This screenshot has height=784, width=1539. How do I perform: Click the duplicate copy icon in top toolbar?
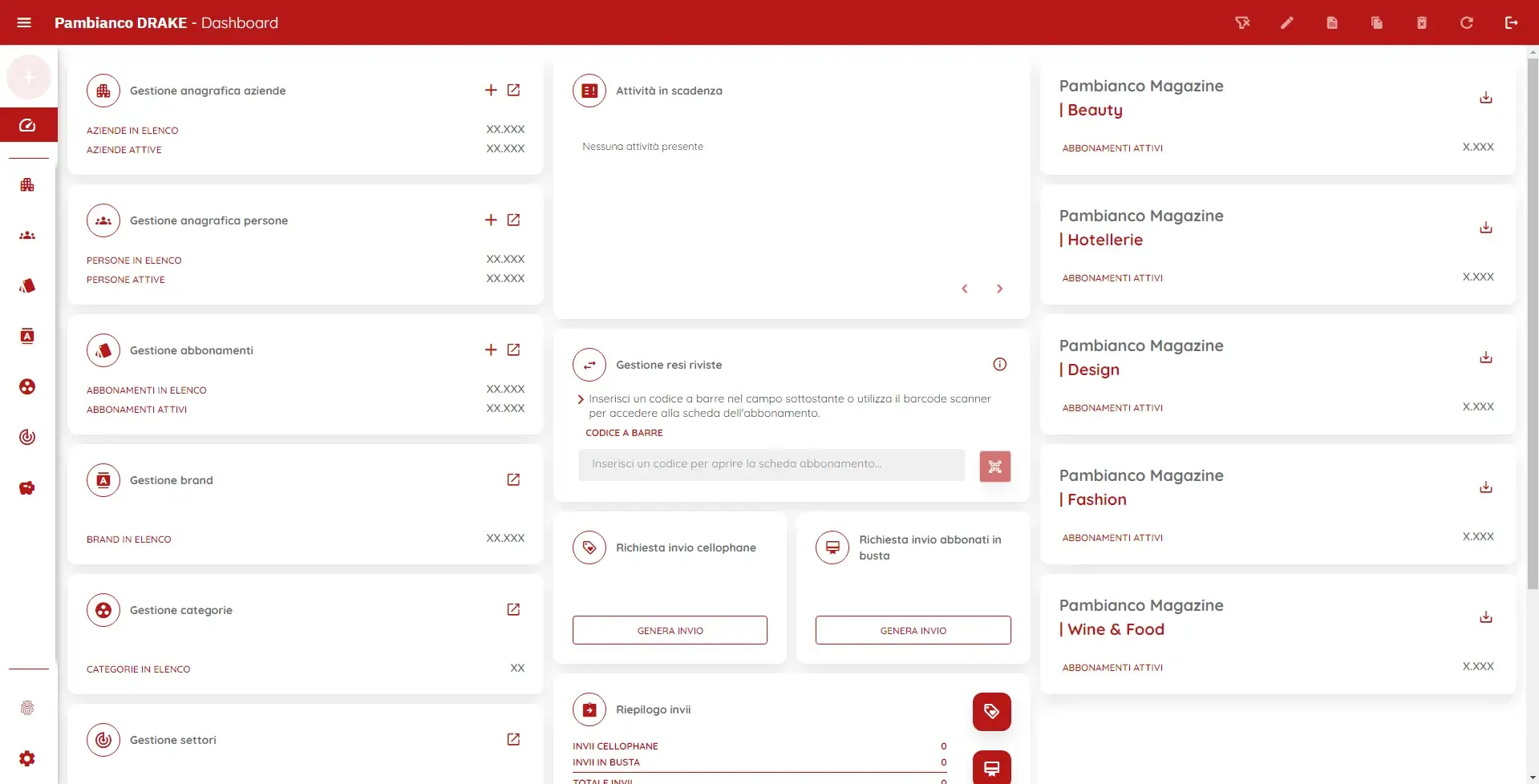pyautogui.click(x=1377, y=22)
